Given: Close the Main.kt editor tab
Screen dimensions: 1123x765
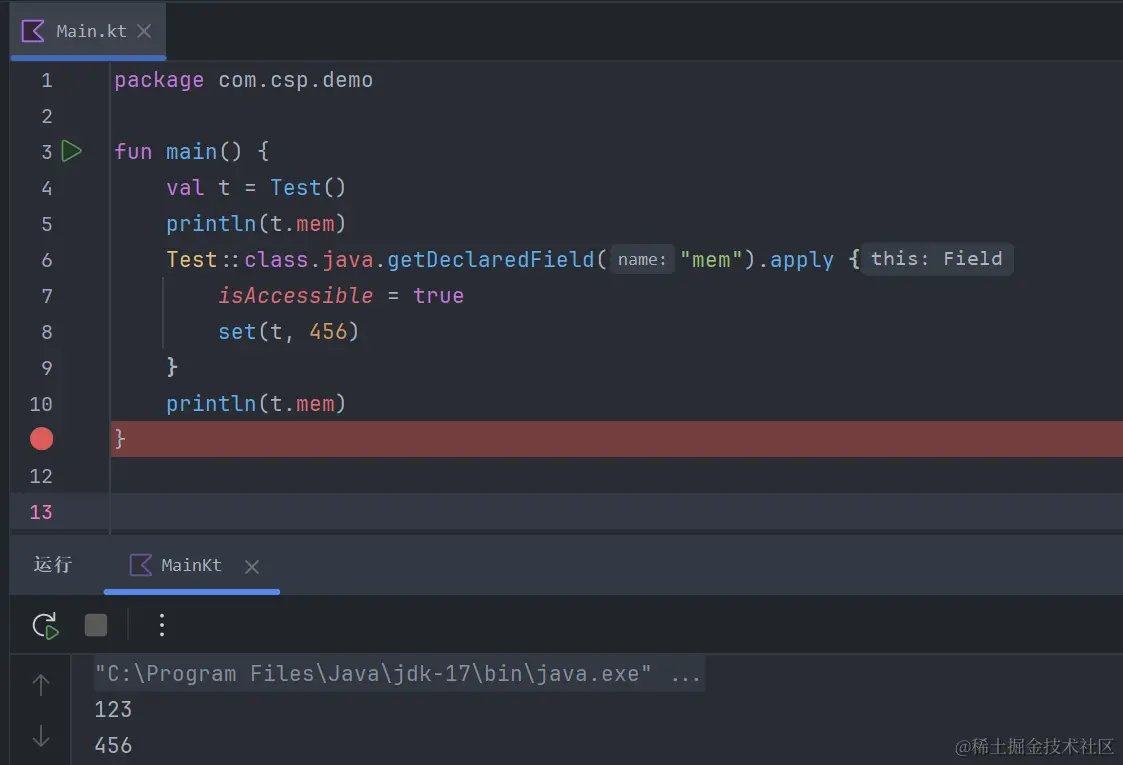Looking at the screenshot, I should pos(144,31).
